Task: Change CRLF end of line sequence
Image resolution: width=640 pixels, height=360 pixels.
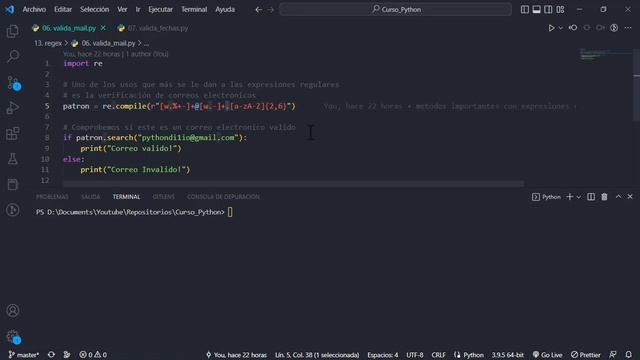Action: [438, 355]
